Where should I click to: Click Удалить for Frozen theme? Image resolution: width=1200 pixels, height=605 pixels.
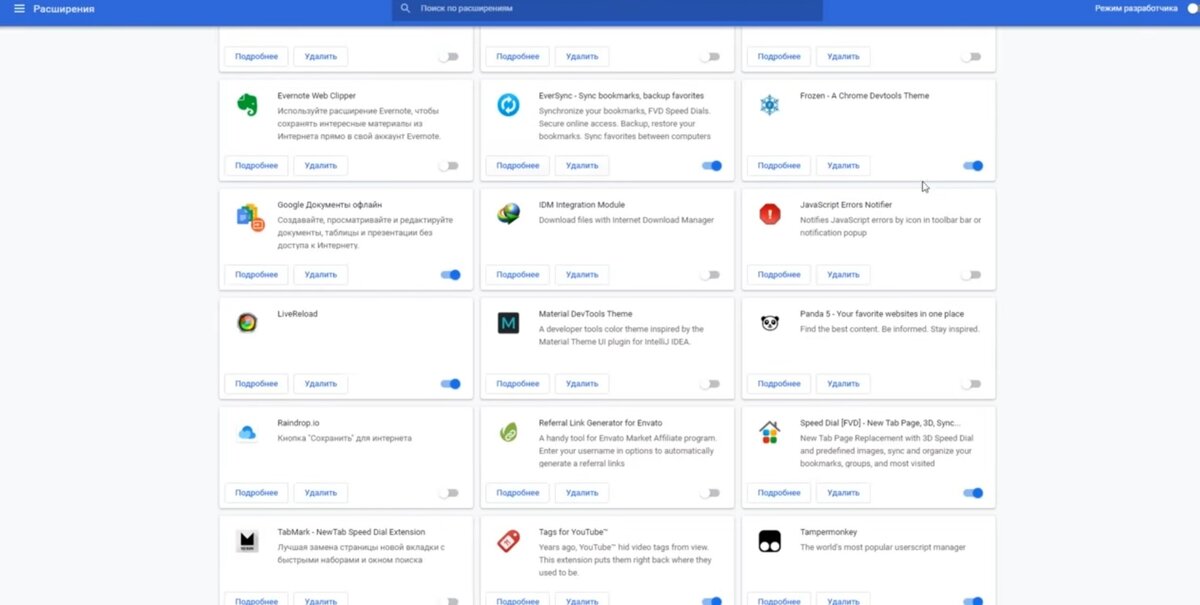(843, 166)
